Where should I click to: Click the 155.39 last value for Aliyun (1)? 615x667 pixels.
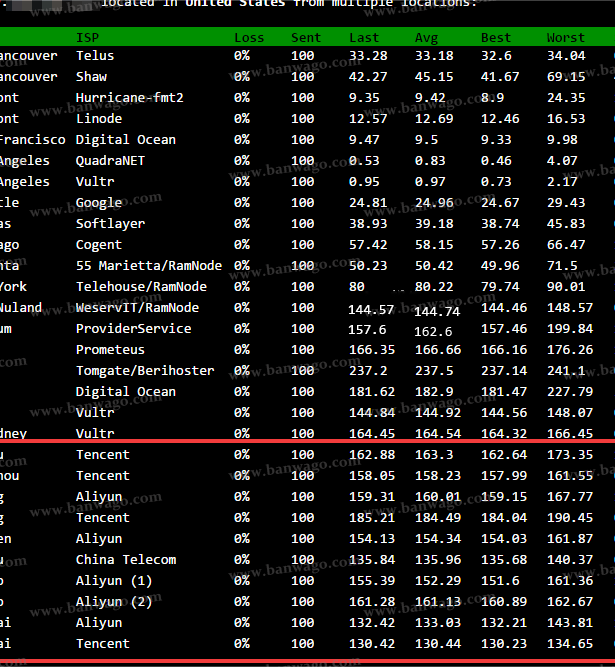[x=372, y=581]
